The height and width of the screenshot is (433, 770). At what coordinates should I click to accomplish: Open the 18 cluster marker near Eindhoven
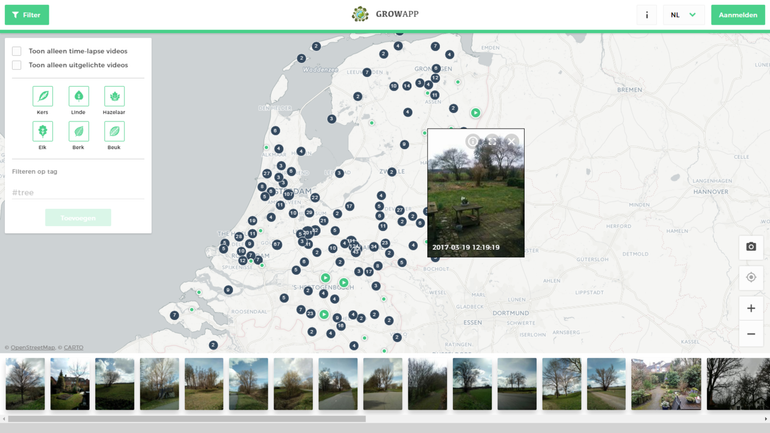340,325
